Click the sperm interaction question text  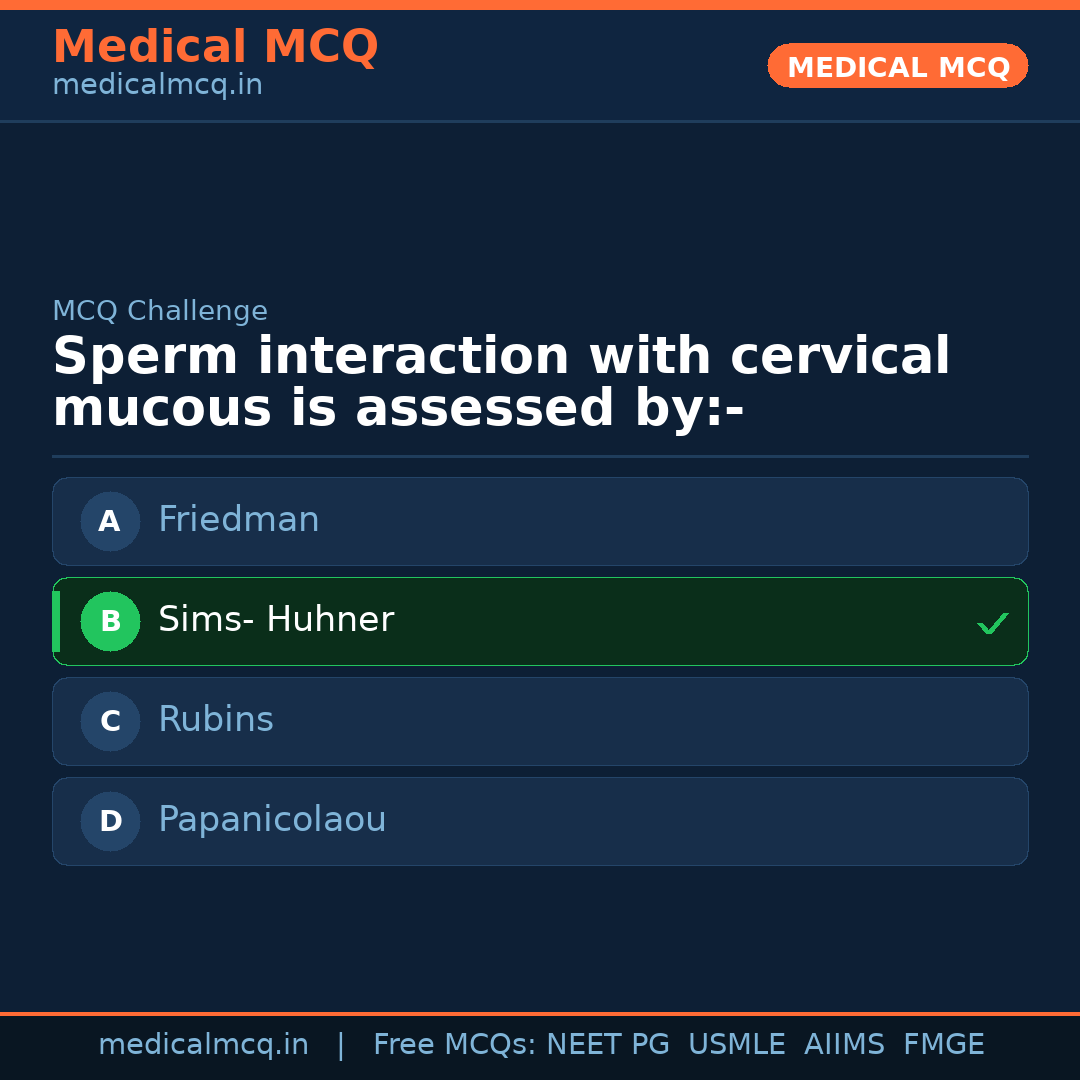pos(500,383)
